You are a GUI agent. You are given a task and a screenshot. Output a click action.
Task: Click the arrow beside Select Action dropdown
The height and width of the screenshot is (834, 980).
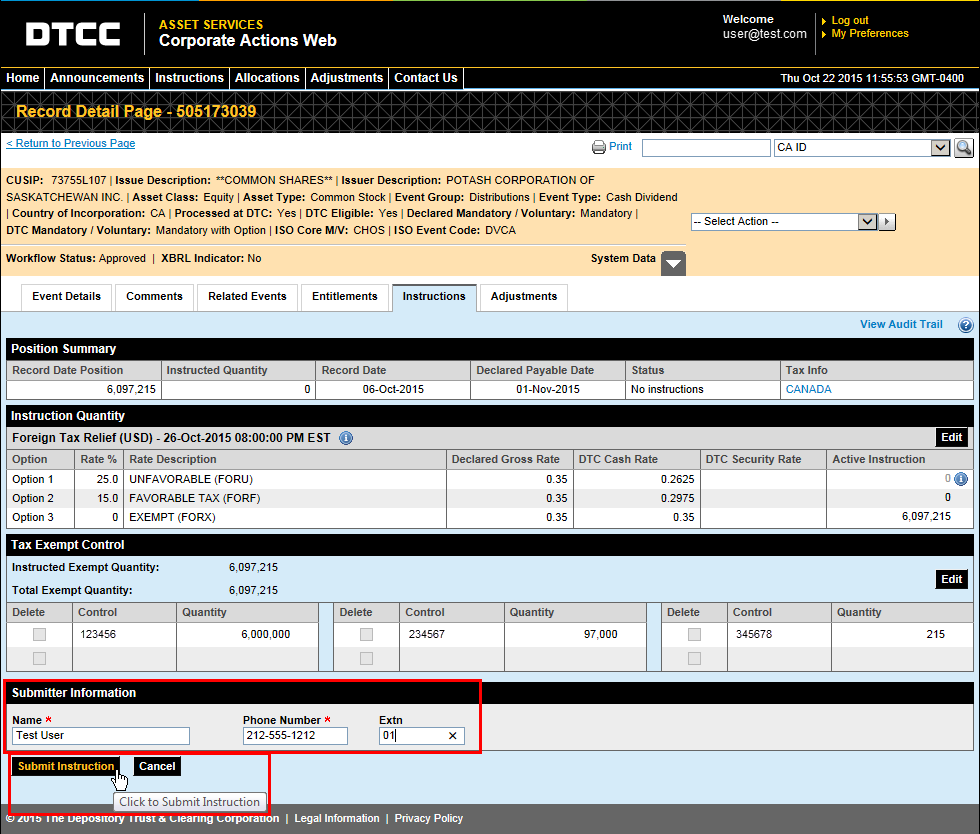(x=886, y=221)
